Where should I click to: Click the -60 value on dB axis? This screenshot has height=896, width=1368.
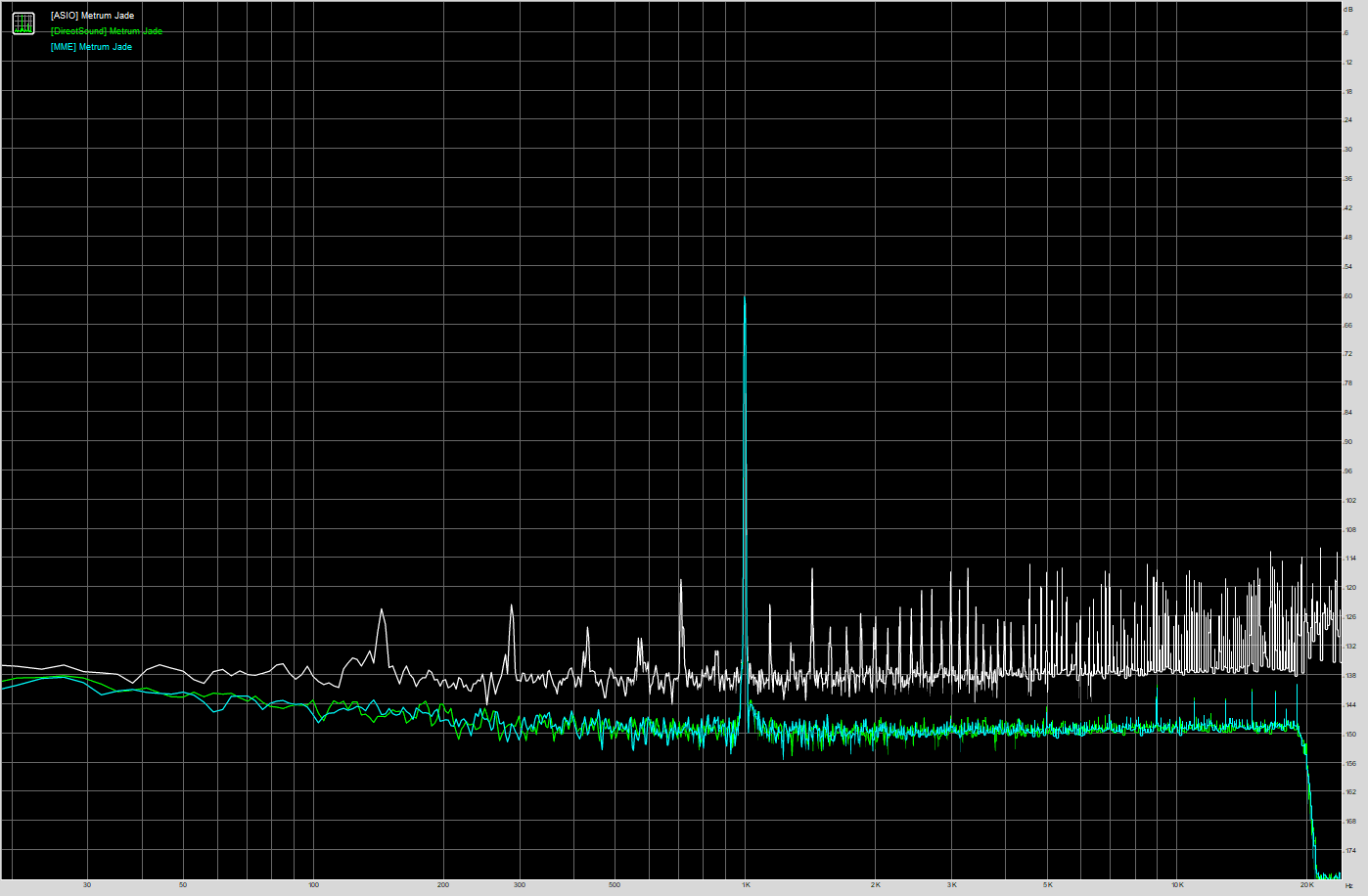(x=1348, y=296)
